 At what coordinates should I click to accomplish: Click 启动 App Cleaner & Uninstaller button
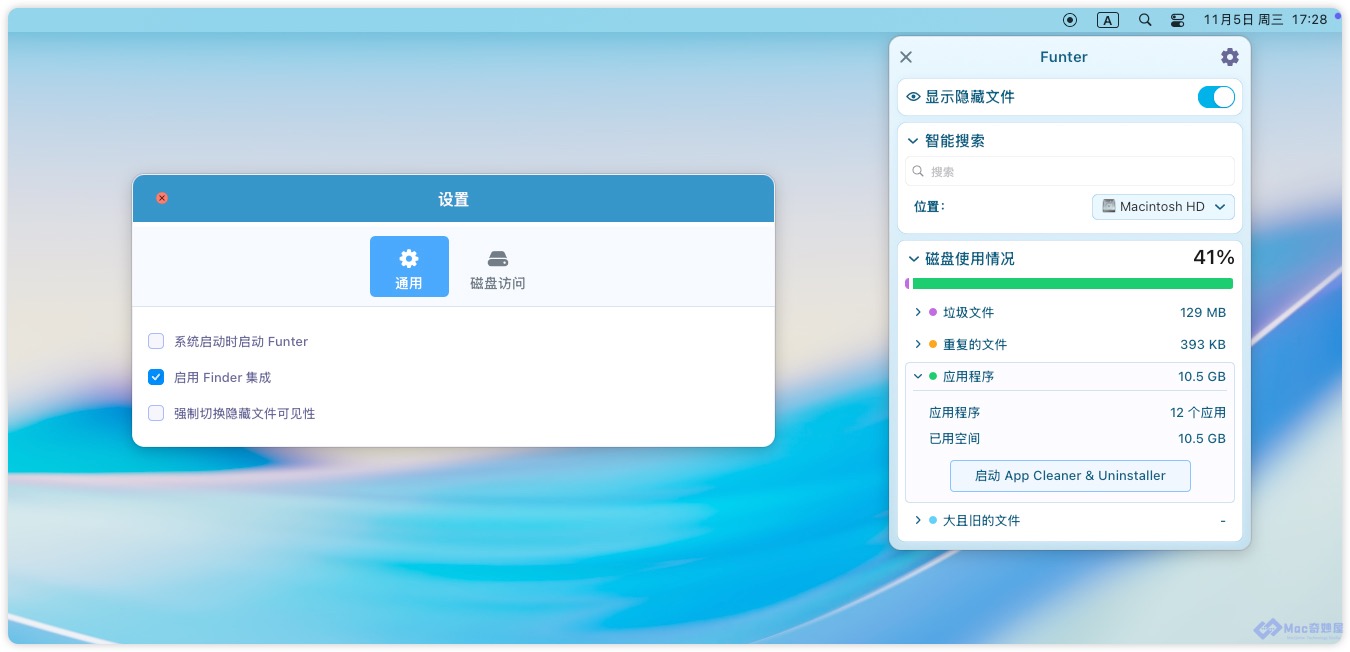coord(1070,476)
